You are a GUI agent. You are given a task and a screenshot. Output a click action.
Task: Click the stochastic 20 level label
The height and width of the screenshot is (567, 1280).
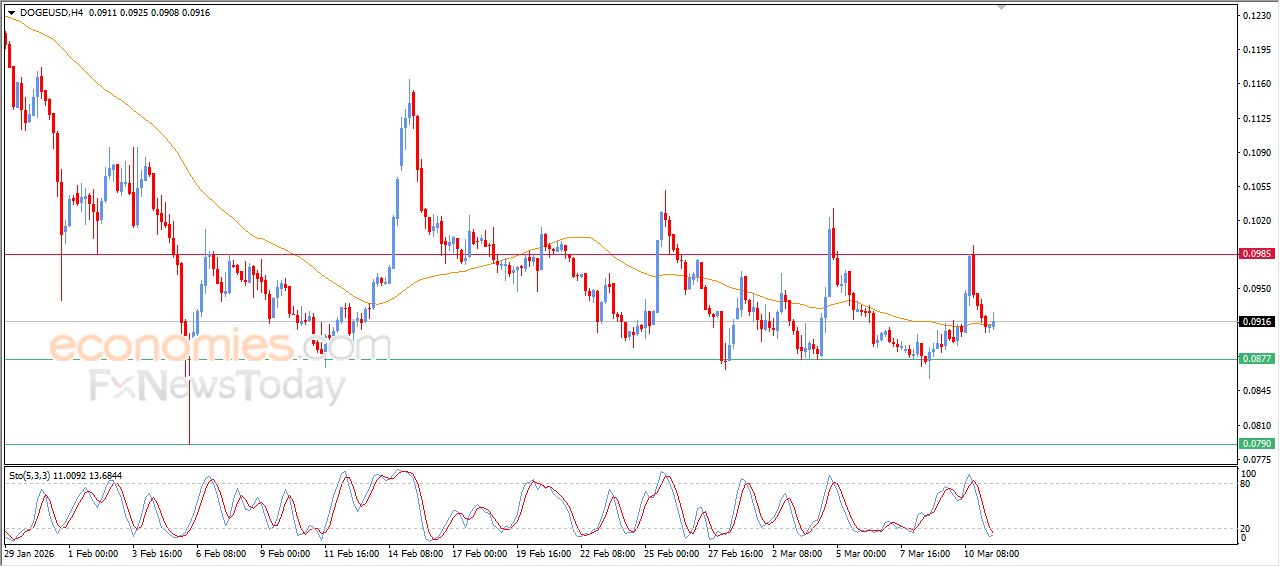pos(1246,528)
